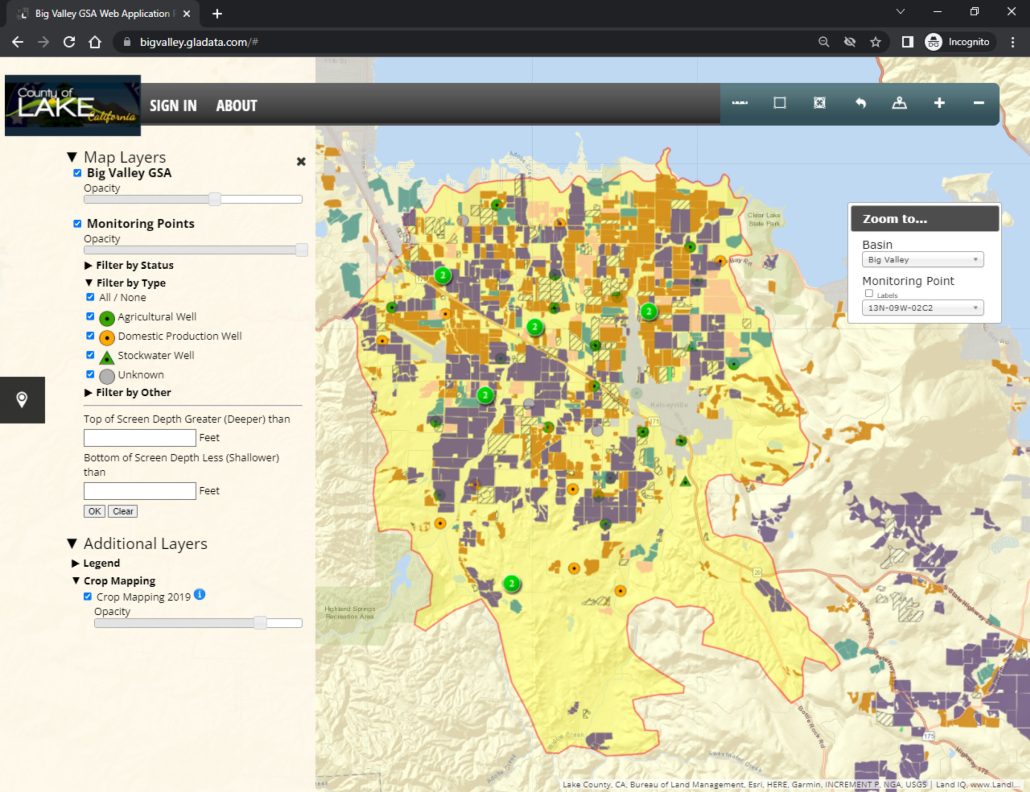Toggle the Stockwater Well checkbox
The width and height of the screenshot is (1030, 792).
click(x=91, y=355)
